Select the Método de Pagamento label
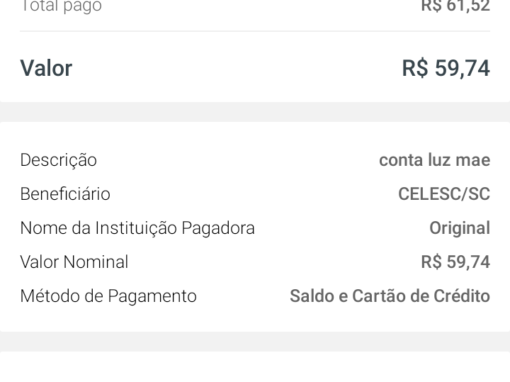Image resolution: width=510 pixels, height=382 pixels. pos(108,296)
